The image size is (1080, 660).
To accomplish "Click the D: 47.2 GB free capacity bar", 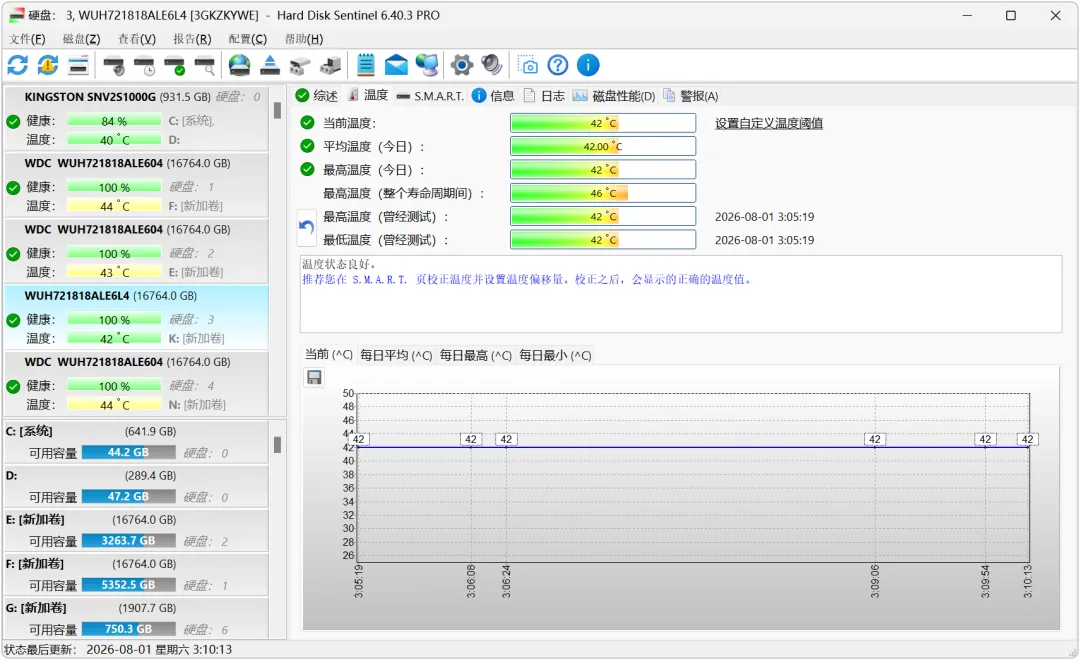I will click(128, 497).
